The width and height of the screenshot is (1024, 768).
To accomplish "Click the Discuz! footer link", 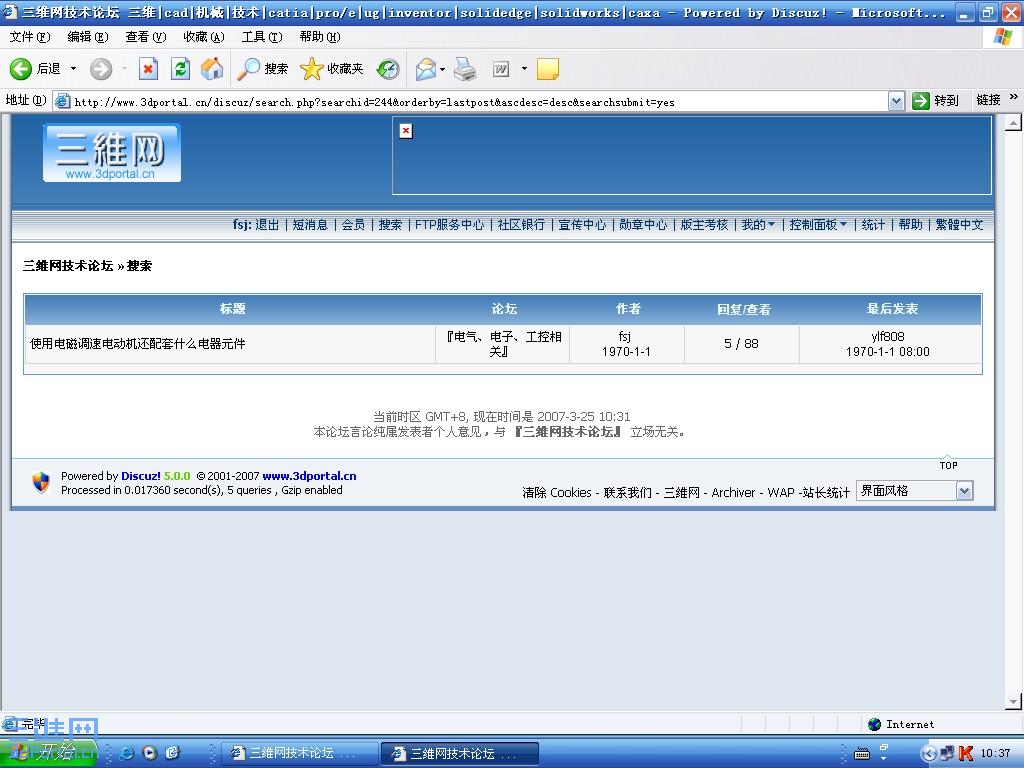I will [140, 476].
